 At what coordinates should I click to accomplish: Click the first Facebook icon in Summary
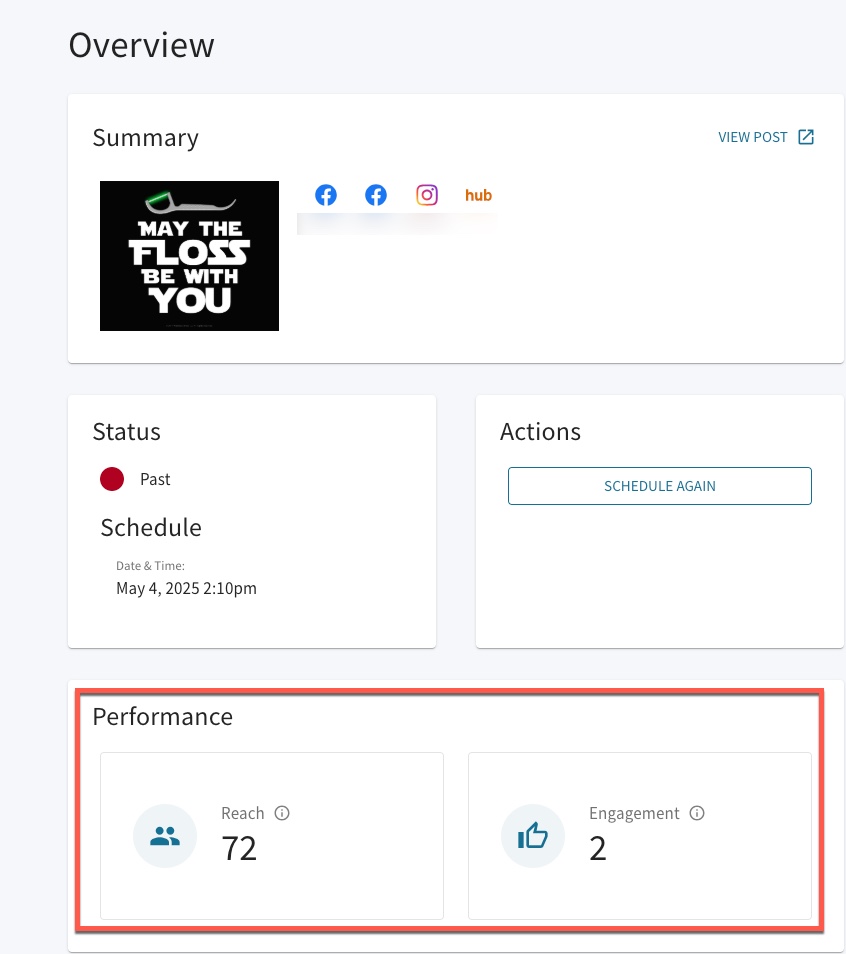click(x=326, y=195)
